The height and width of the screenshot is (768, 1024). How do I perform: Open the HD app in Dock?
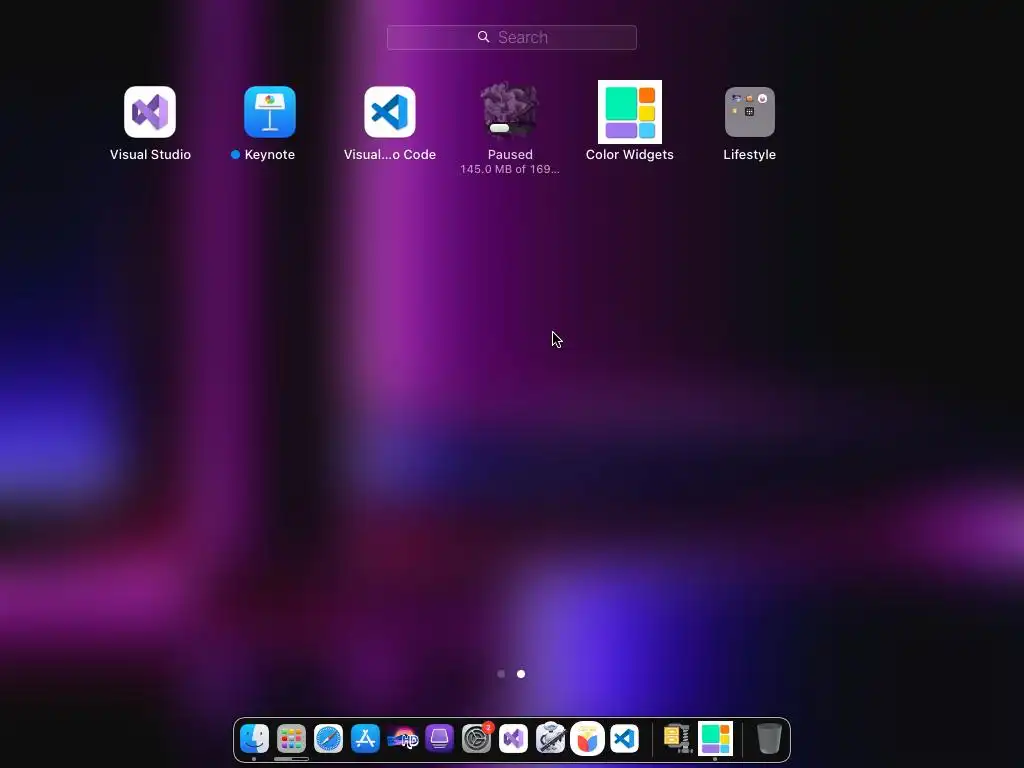coord(402,739)
